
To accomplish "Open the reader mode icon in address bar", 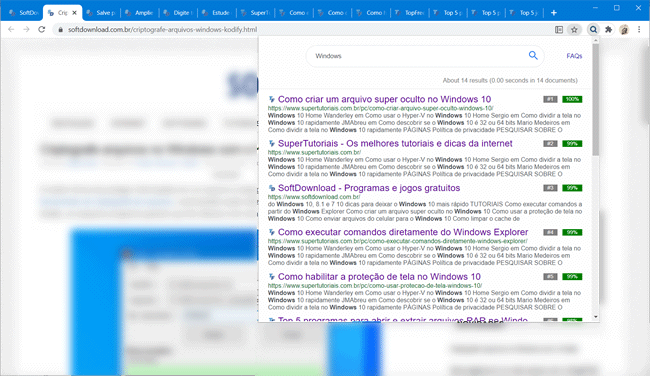I will click(x=559, y=29).
